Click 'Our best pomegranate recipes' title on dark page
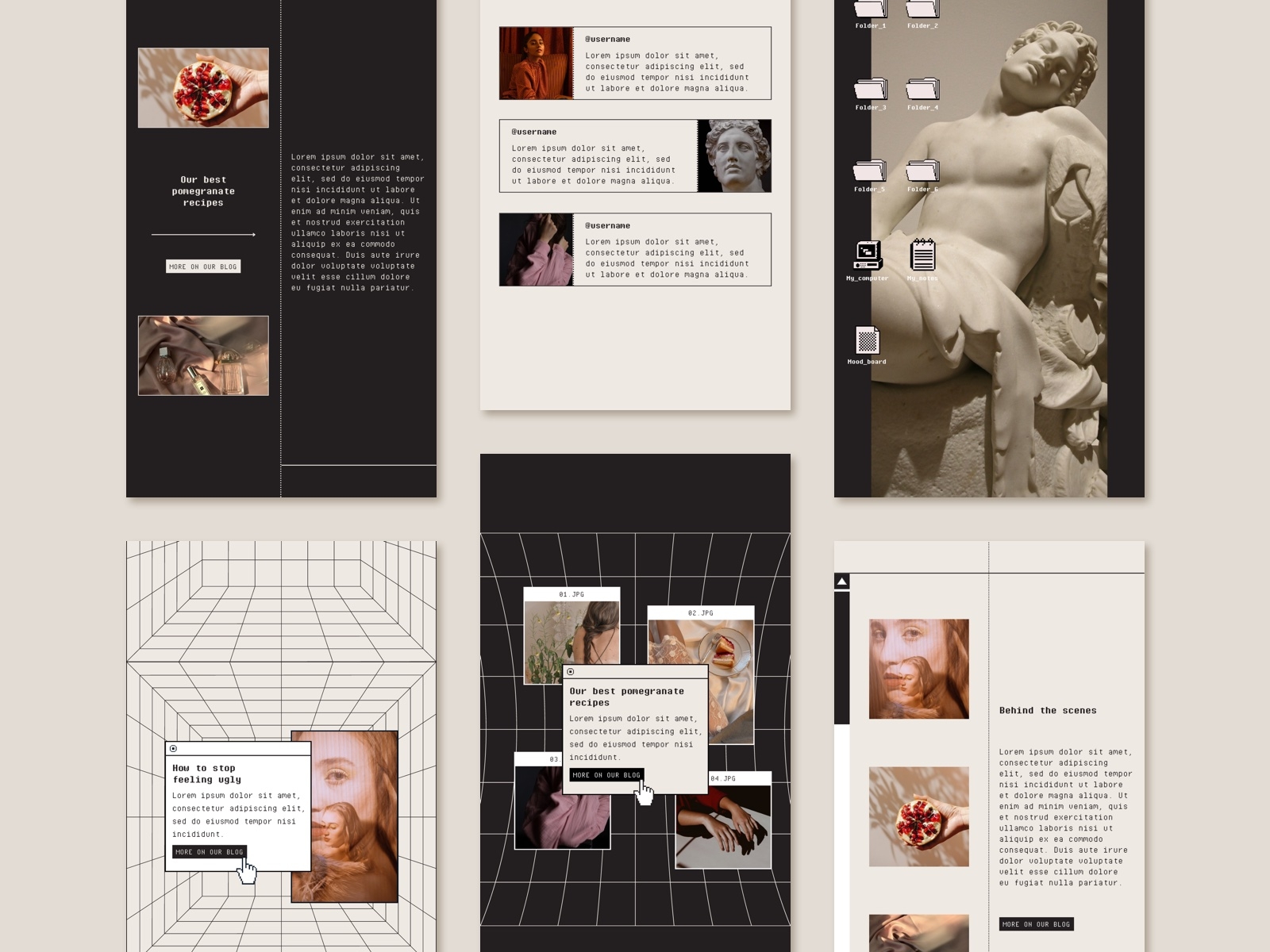1270x952 pixels. [x=203, y=191]
